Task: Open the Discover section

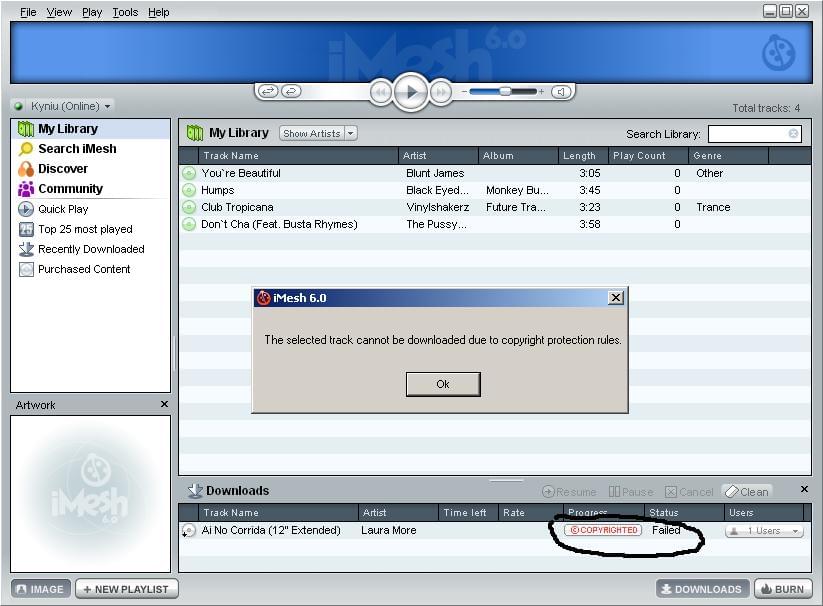Action: point(63,169)
